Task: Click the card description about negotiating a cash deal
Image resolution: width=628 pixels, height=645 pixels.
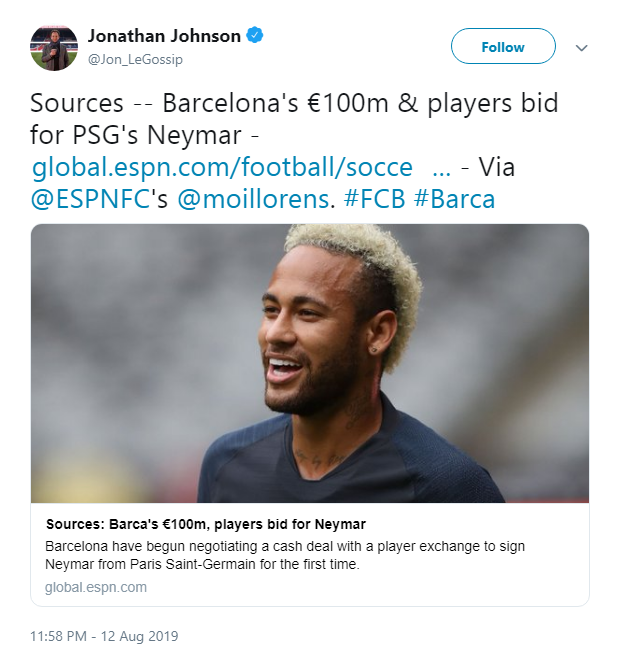Action: (285, 555)
